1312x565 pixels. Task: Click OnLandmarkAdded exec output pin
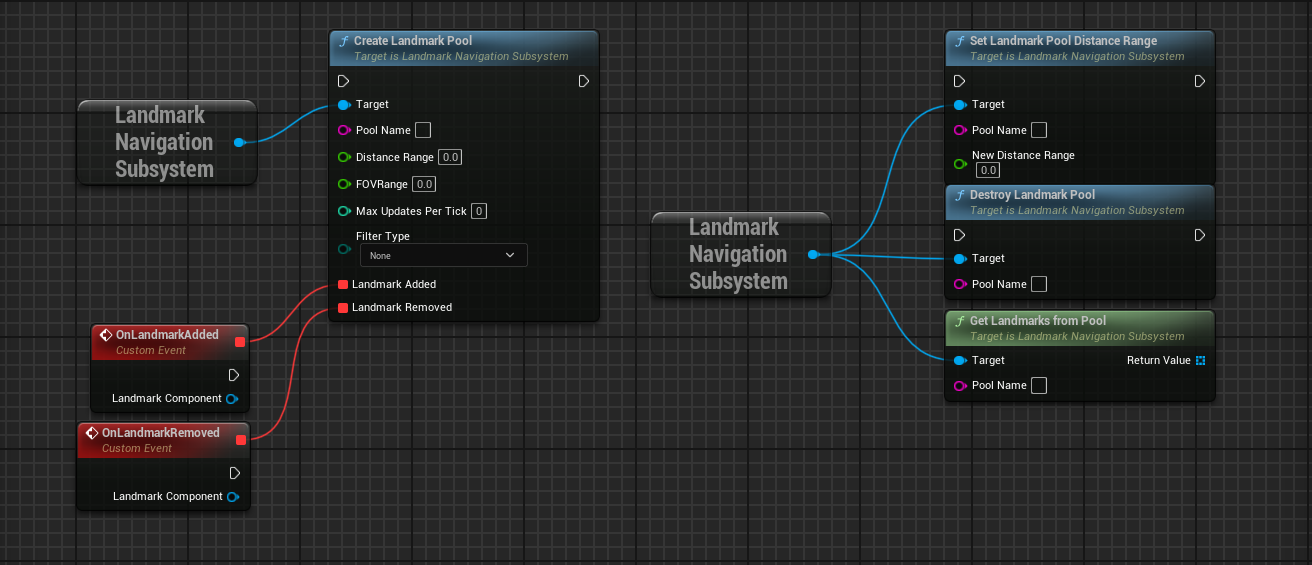tap(234, 375)
